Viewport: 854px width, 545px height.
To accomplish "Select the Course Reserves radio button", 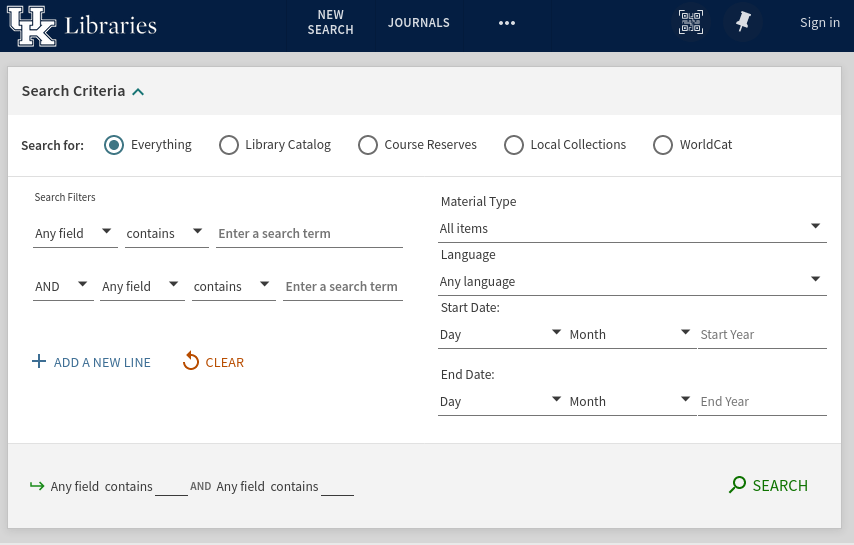I will click(x=368, y=145).
